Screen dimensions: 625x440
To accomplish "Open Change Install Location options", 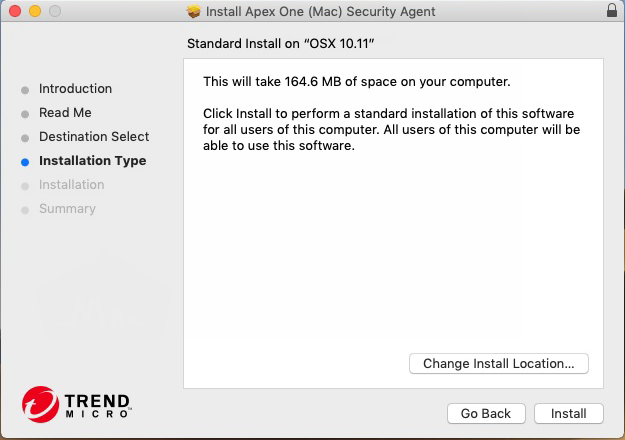I will pyautogui.click(x=498, y=363).
